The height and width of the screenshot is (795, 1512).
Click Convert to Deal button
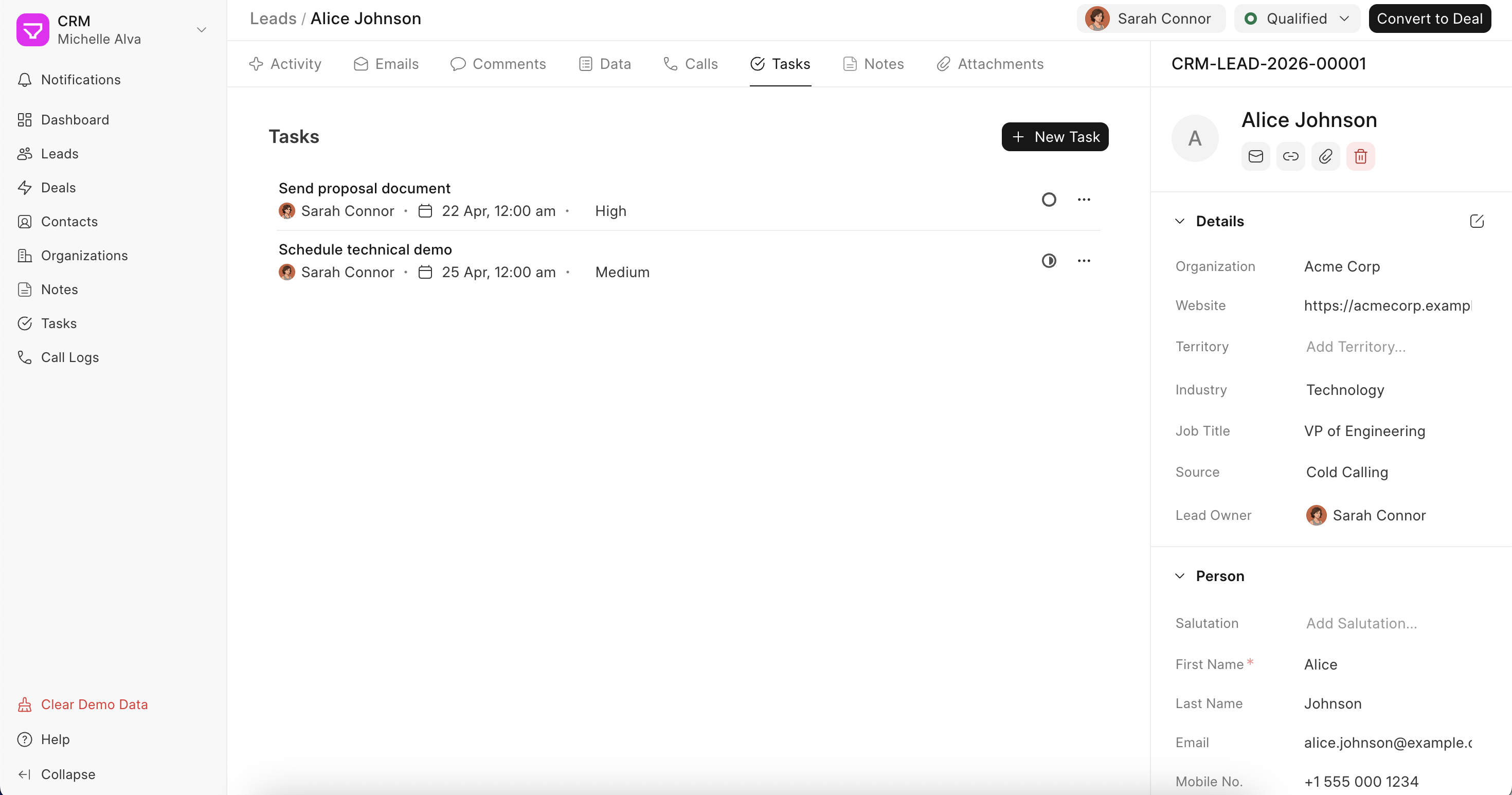1429,19
